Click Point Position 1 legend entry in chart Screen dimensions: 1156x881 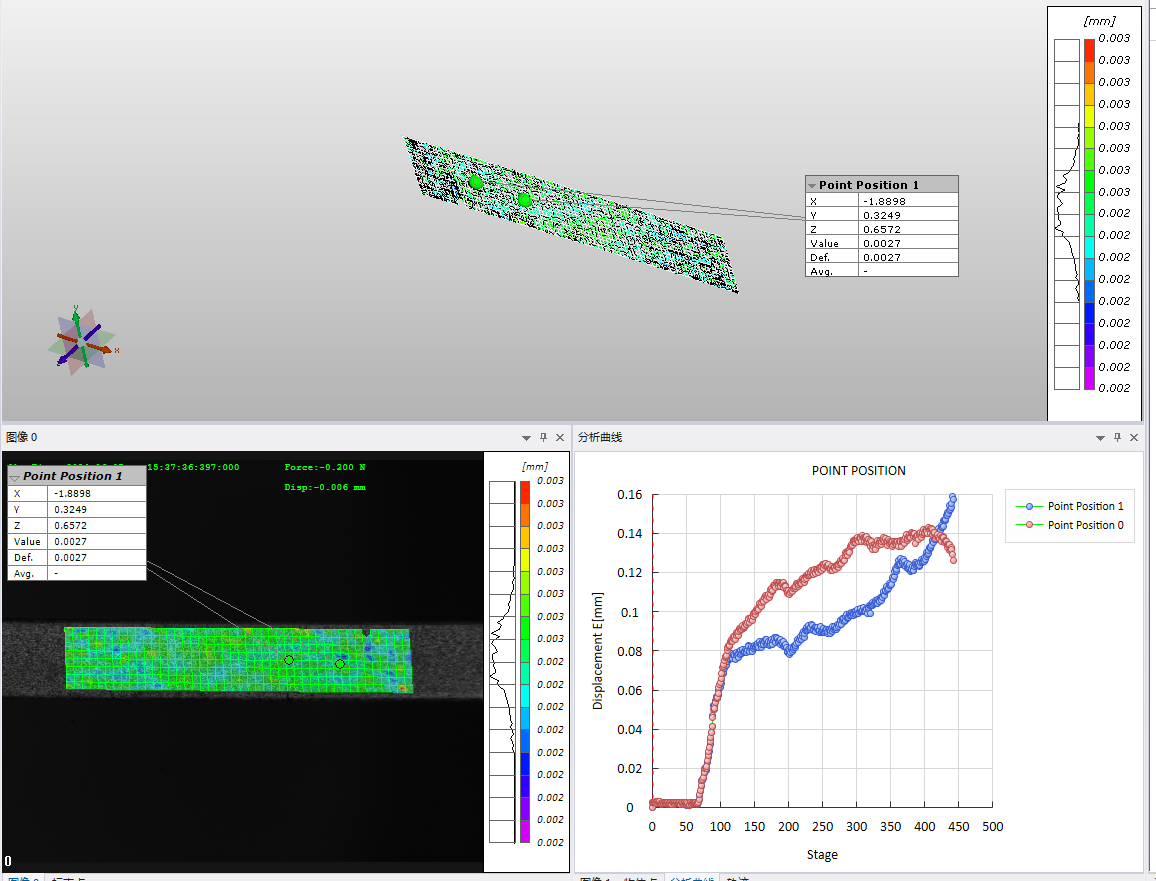point(1084,507)
